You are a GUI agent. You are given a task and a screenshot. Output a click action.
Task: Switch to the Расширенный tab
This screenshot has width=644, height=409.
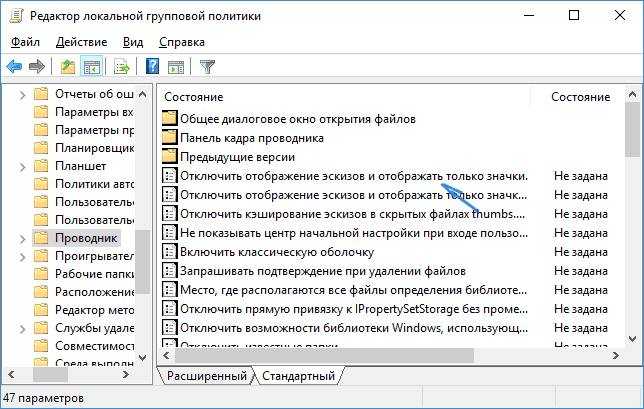tap(207, 376)
